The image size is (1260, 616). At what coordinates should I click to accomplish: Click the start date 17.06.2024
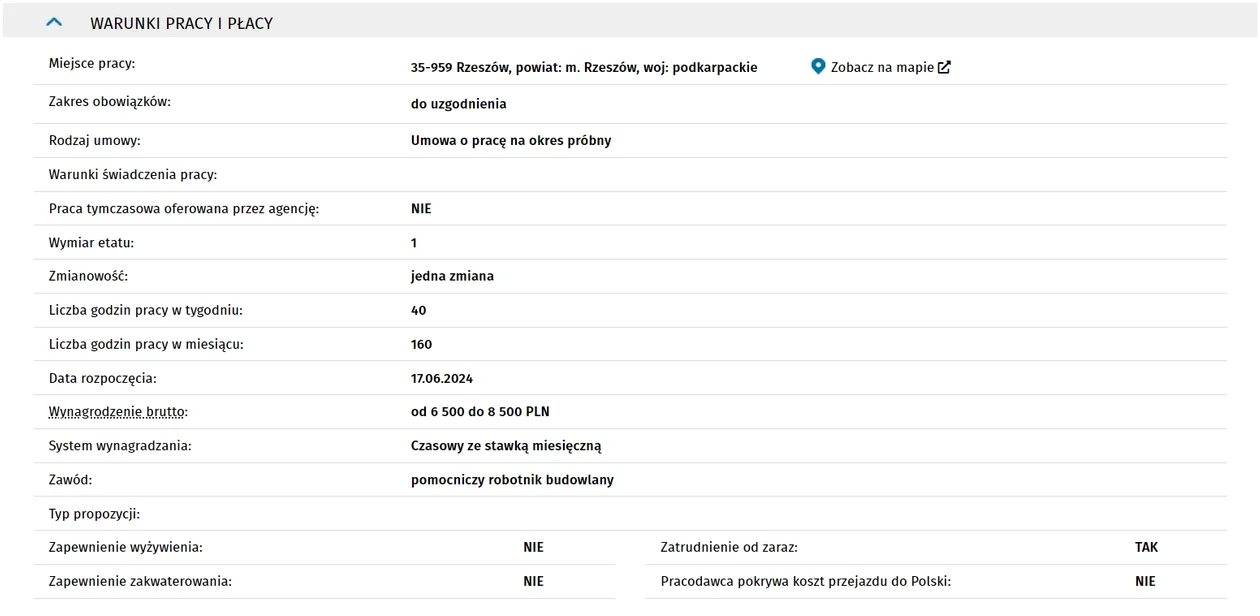pos(442,378)
